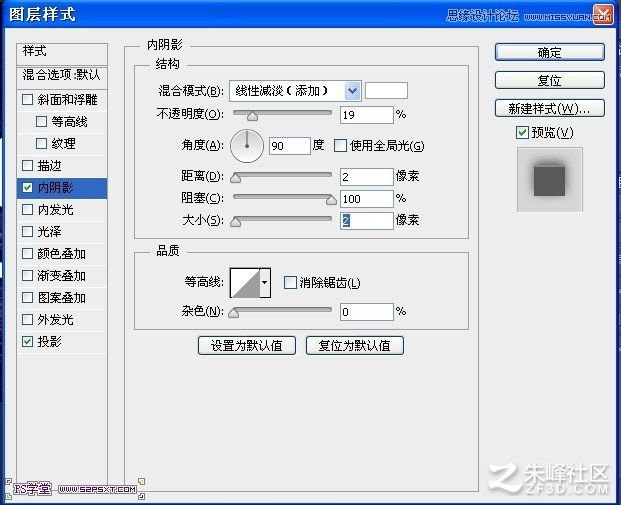Enable 消除锯齿 anti-alias checkbox

point(290,282)
